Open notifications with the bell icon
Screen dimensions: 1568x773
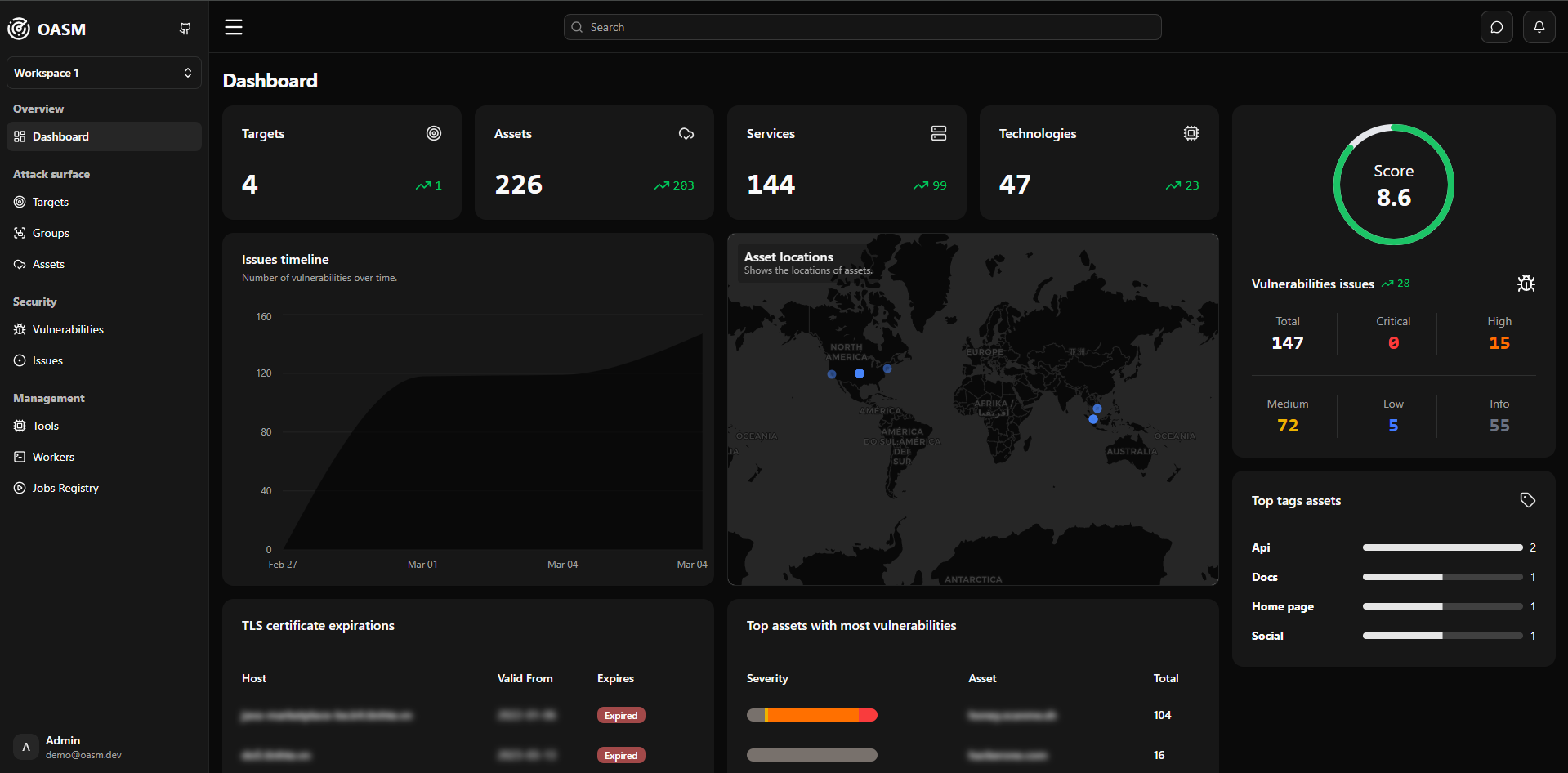1539,26
